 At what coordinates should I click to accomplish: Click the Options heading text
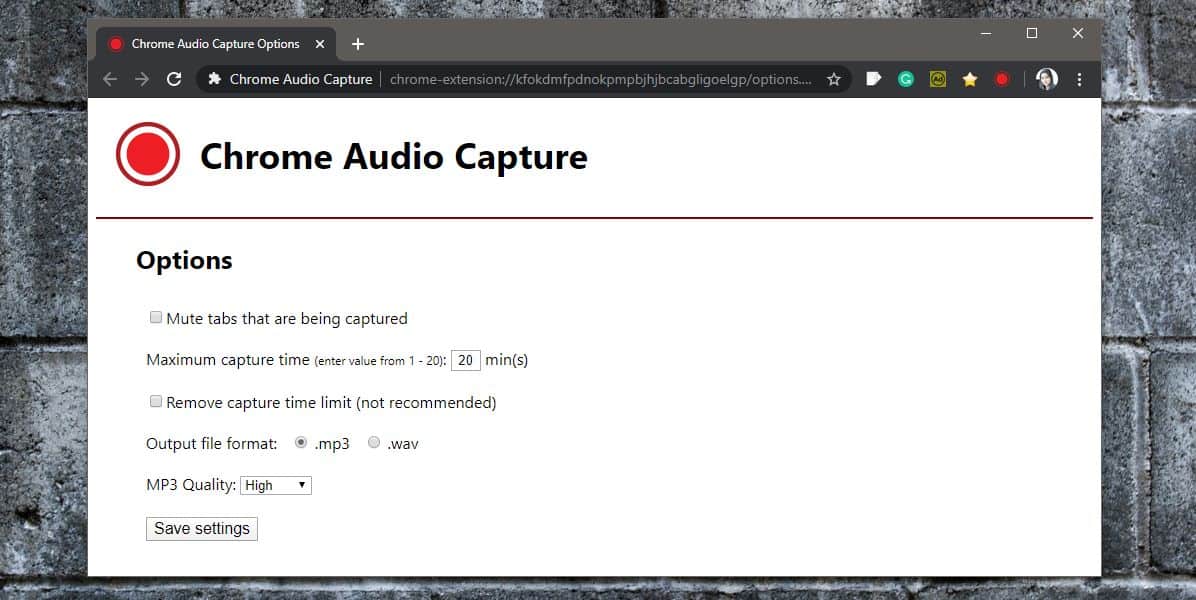pos(184,261)
